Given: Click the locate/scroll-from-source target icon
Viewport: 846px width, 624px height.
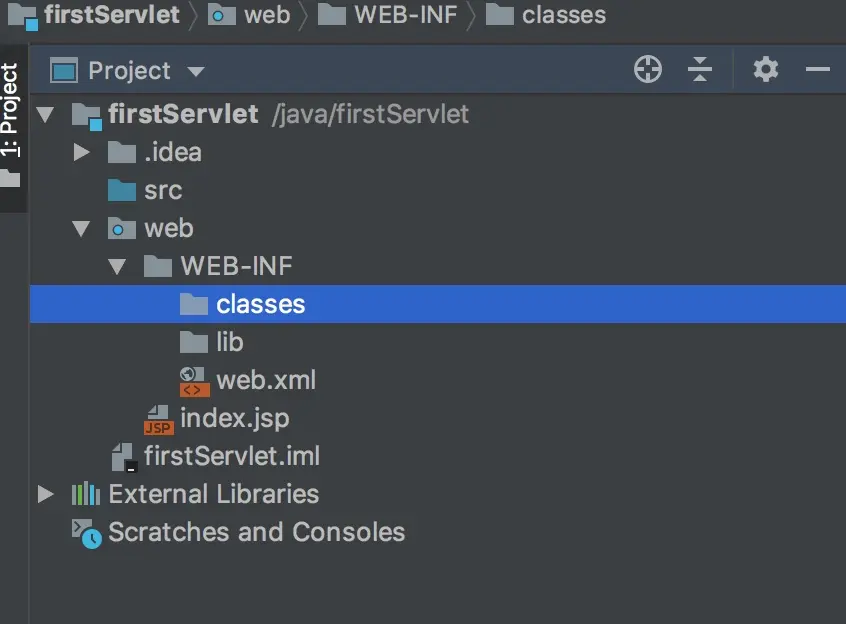Looking at the screenshot, I should [648, 70].
